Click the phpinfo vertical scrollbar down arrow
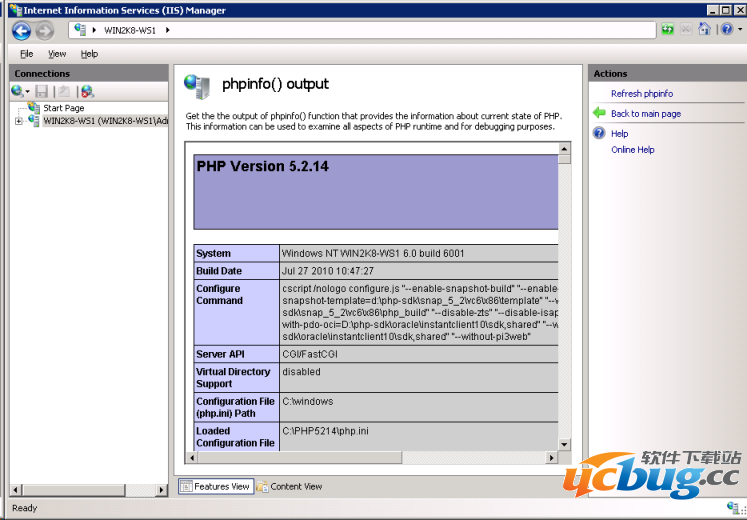The width and height of the screenshot is (747, 520). 565,445
